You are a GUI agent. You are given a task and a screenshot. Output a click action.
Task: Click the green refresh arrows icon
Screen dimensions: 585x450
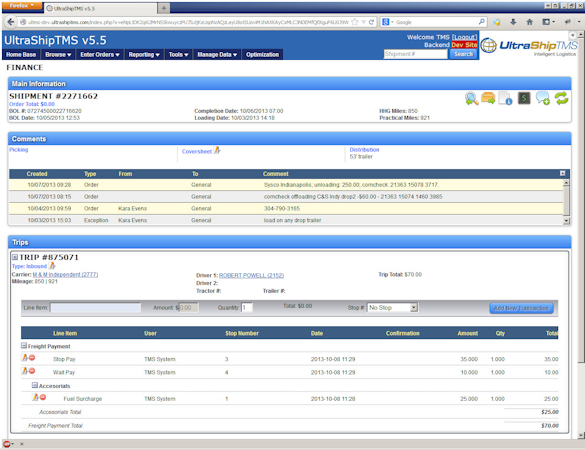[561, 98]
